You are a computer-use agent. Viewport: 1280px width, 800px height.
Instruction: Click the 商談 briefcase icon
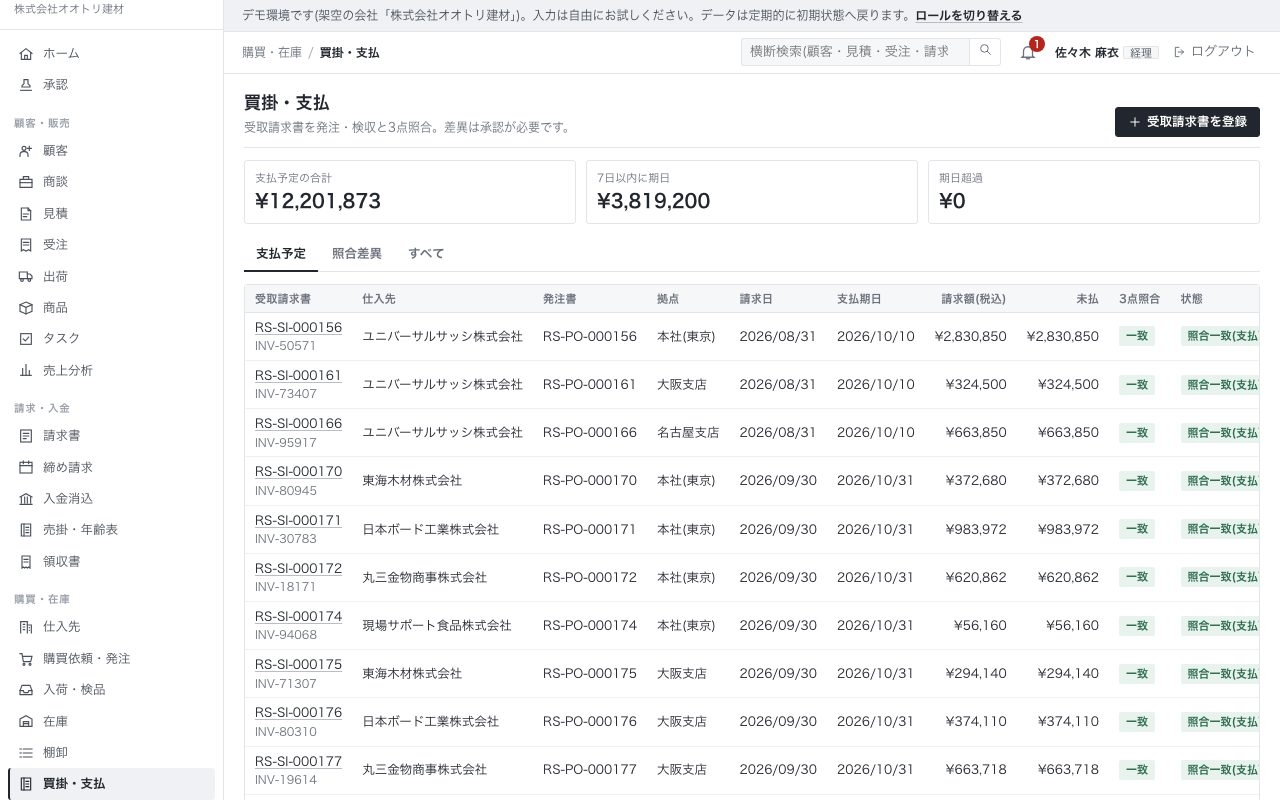click(26, 182)
